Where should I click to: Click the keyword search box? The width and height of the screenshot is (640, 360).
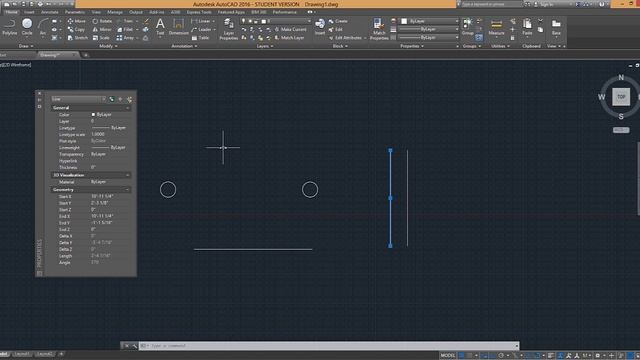491,4
